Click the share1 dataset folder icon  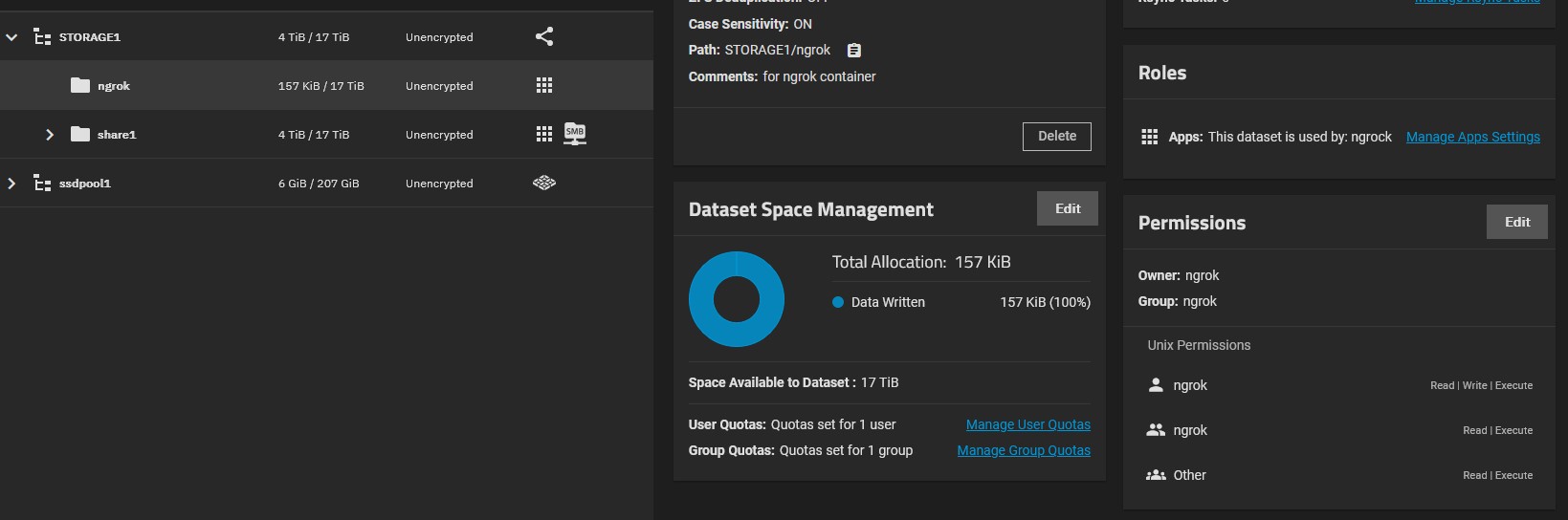pos(80,134)
